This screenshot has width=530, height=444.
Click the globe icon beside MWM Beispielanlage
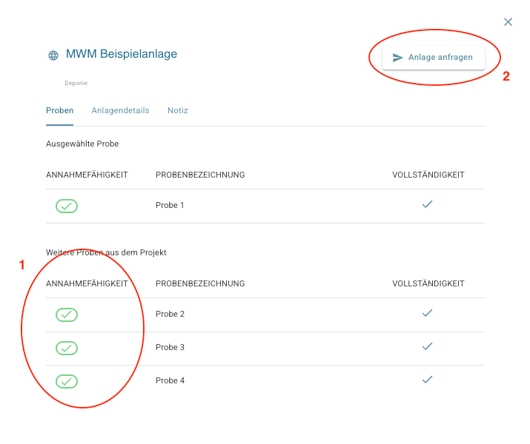pyautogui.click(x=53, y=55)
